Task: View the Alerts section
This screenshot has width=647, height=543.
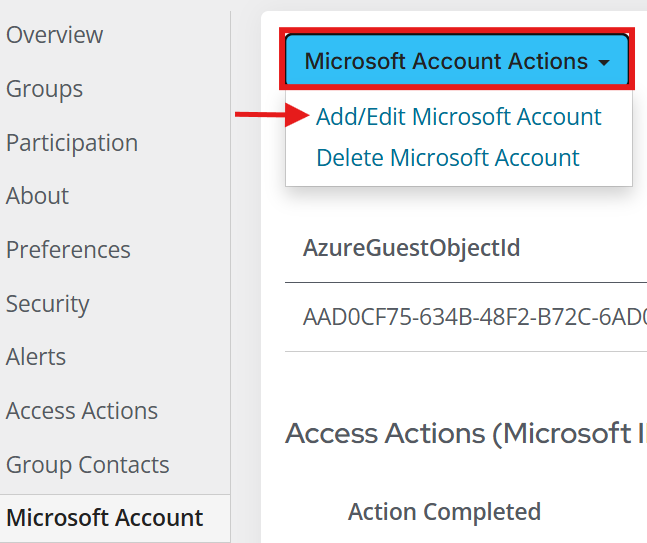Action: pyautogui.click(x=36, y=356)
